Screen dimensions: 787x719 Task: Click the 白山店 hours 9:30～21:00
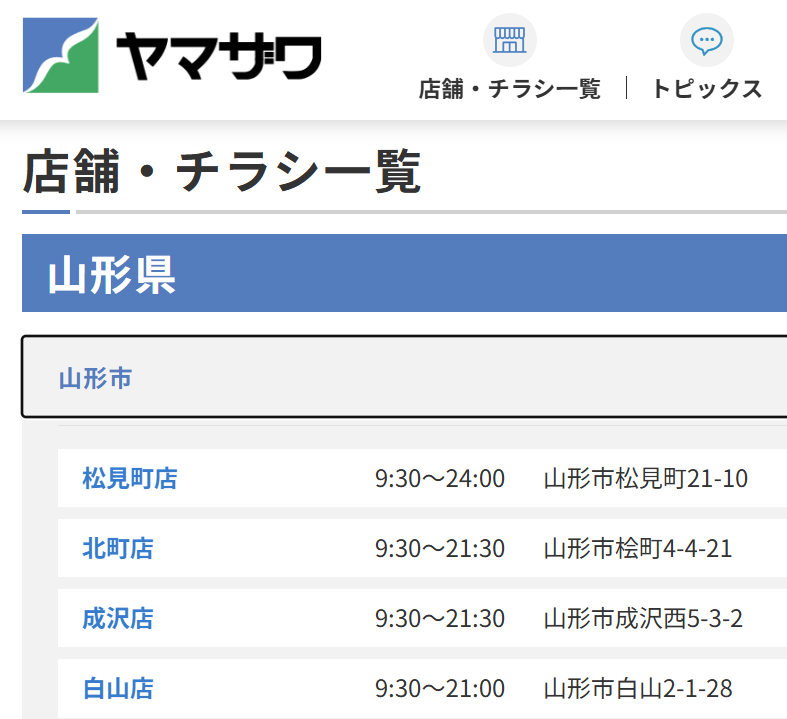(439, 689)
